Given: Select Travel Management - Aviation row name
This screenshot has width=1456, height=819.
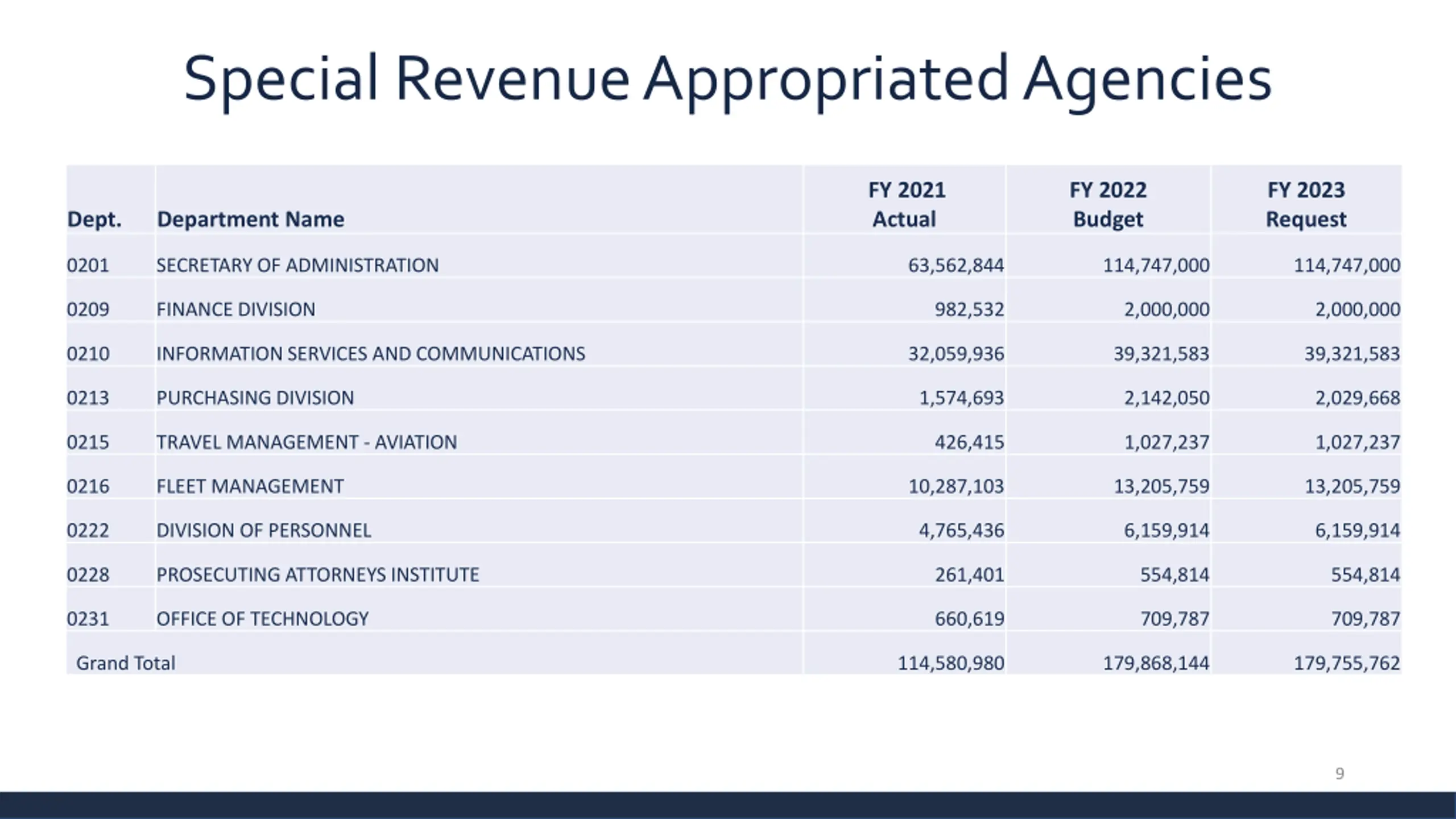Looking at the screenshot, I should [307, 442].
